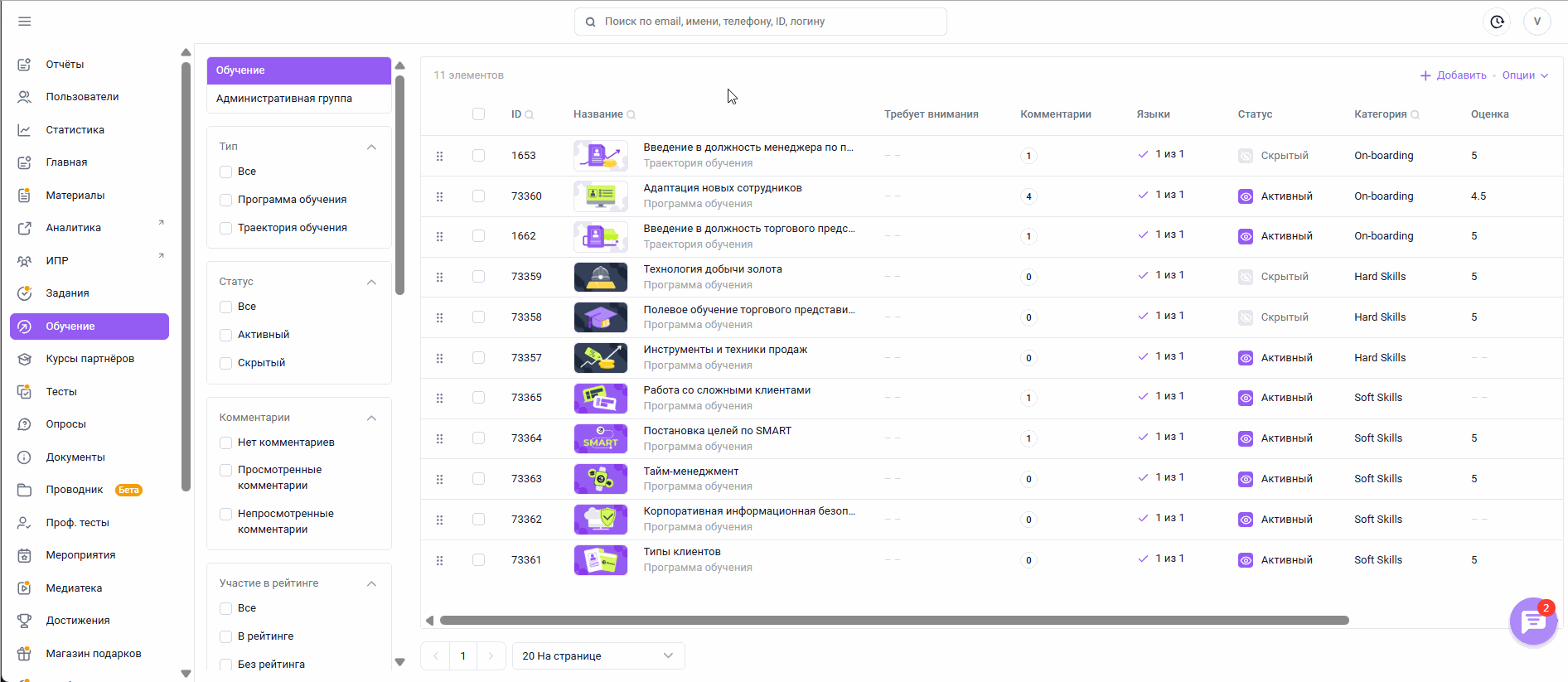Expand the Опции dropdown

1525,75
